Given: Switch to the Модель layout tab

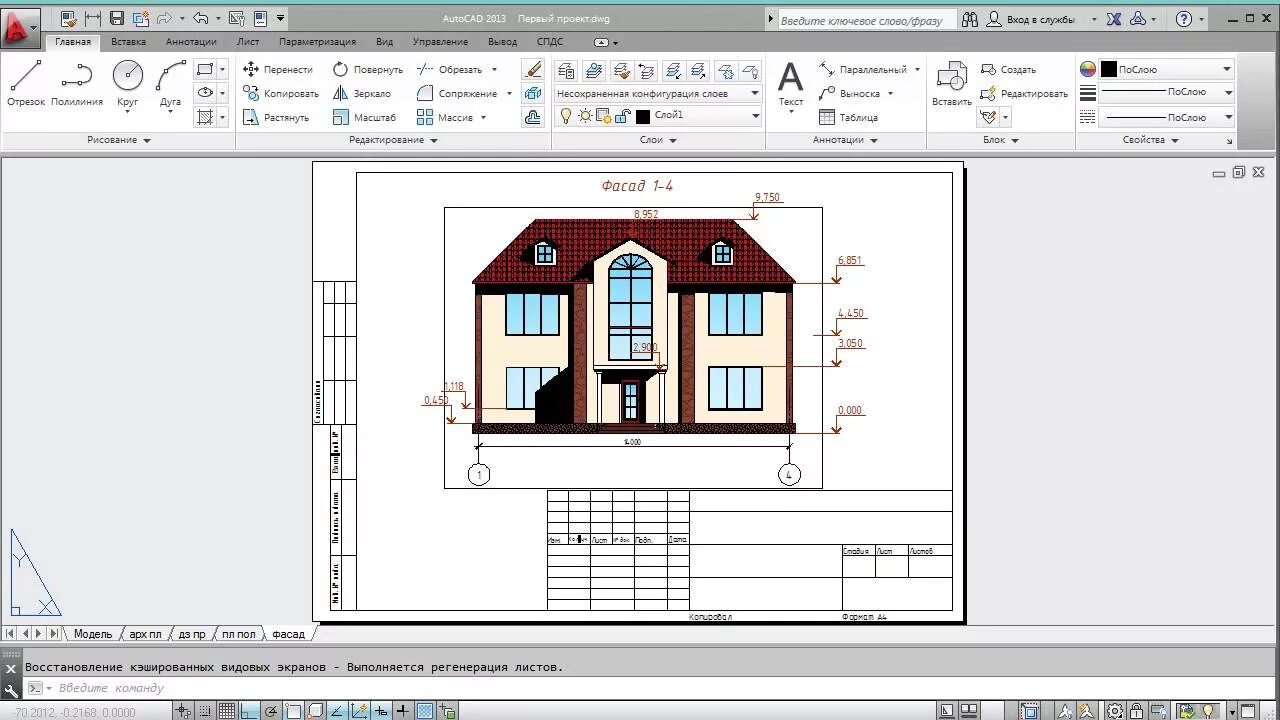Looking at the screenshot, I should point(92,634).
